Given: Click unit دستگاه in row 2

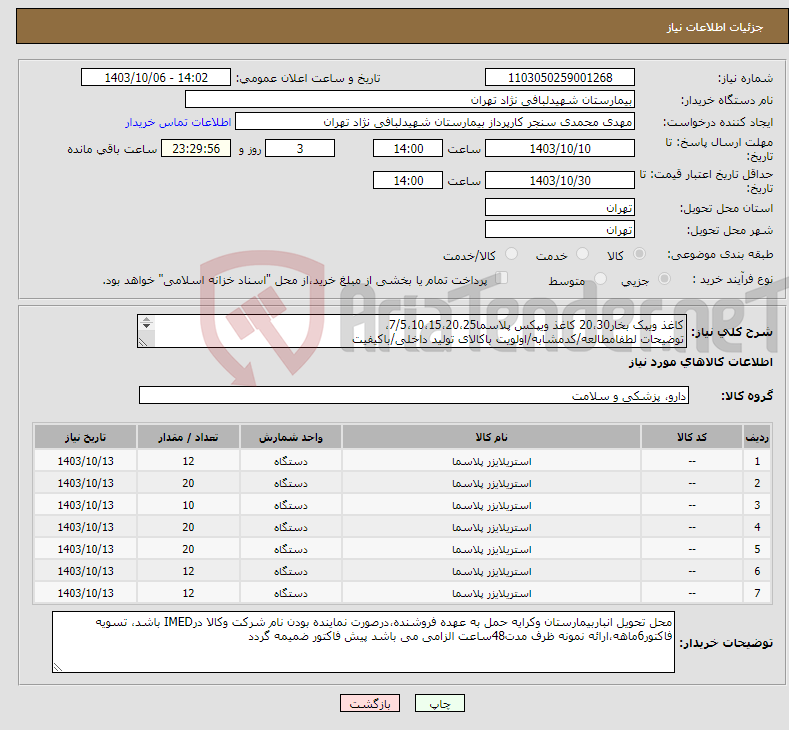Looking at the screenshot, I should pos(291,483).
